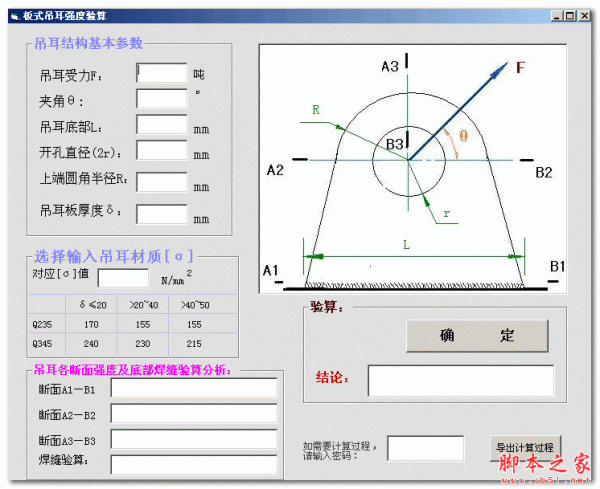Click the B3 label in diagram
Image resolution: width=600 pixels, height=489 pixels.
(x=395, y=144)
